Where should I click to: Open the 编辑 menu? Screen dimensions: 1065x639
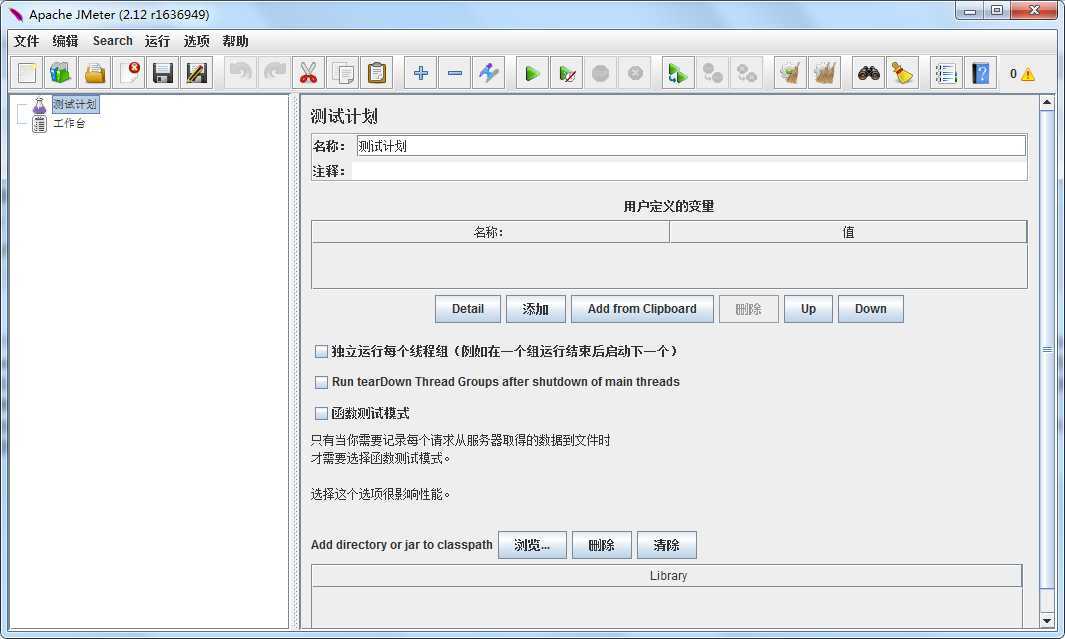[x=65, y=41]
